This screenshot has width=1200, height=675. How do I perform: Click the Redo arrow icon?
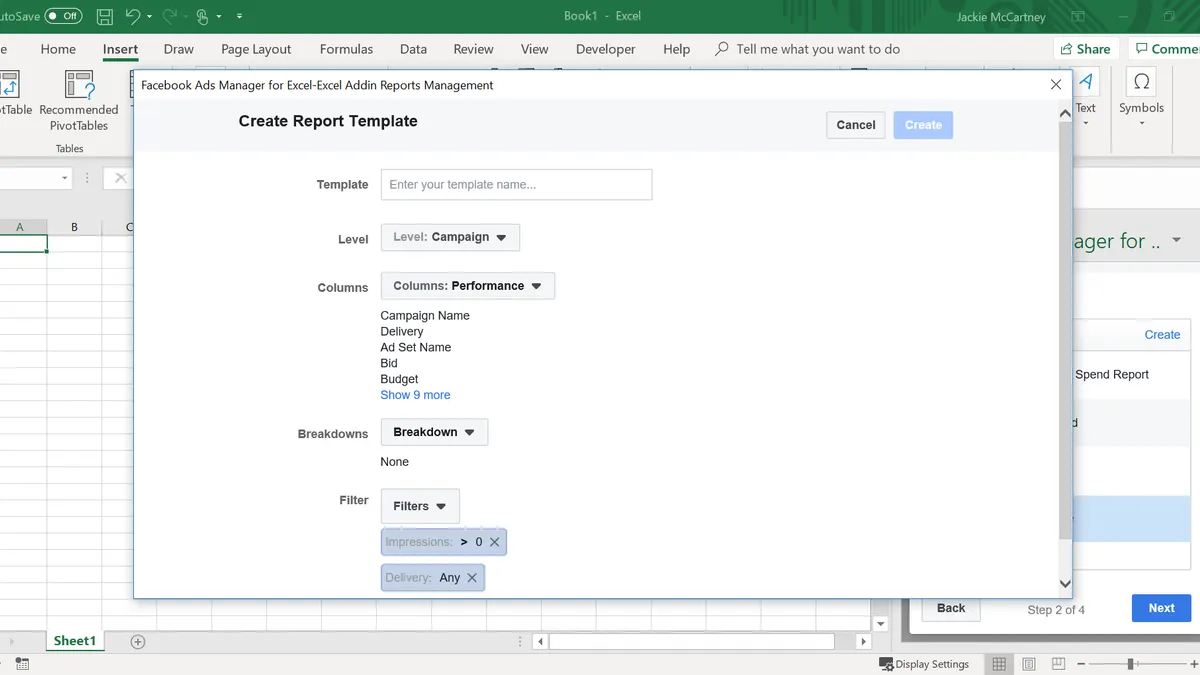point(168,16)
